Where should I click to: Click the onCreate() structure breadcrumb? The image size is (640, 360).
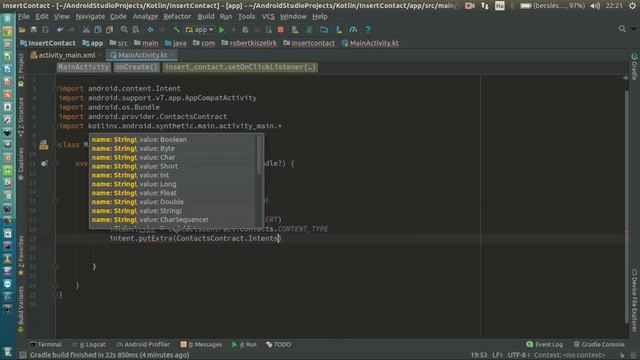click(x=136, y=67)
